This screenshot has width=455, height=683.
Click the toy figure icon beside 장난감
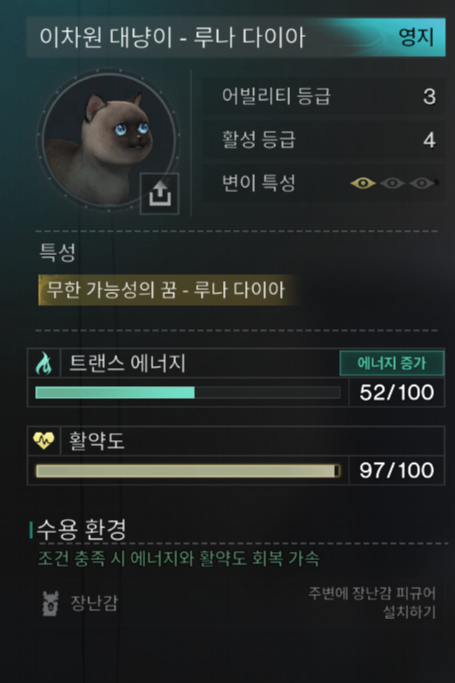click(51, 603)
